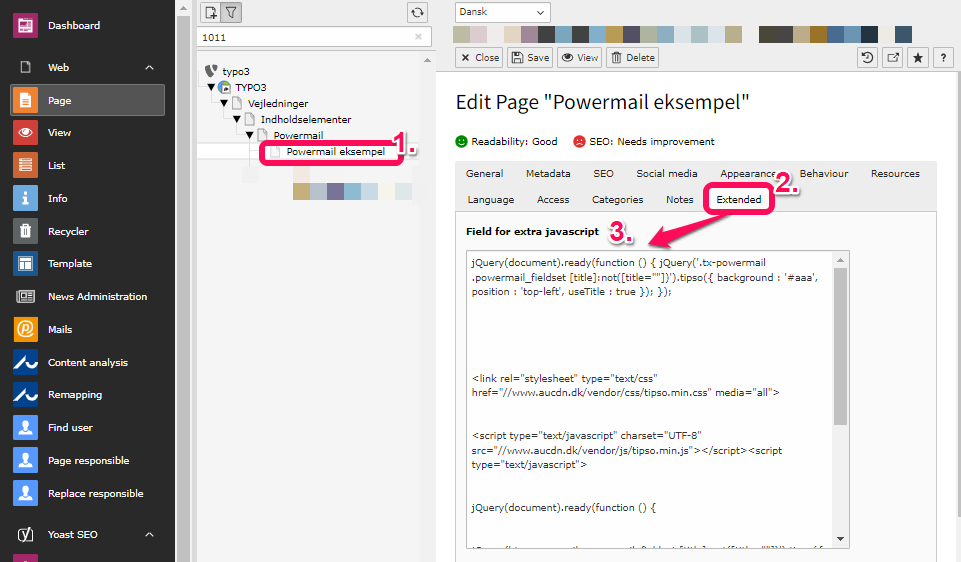Click the create new page icon
The image size is (961, 562).
210,12
